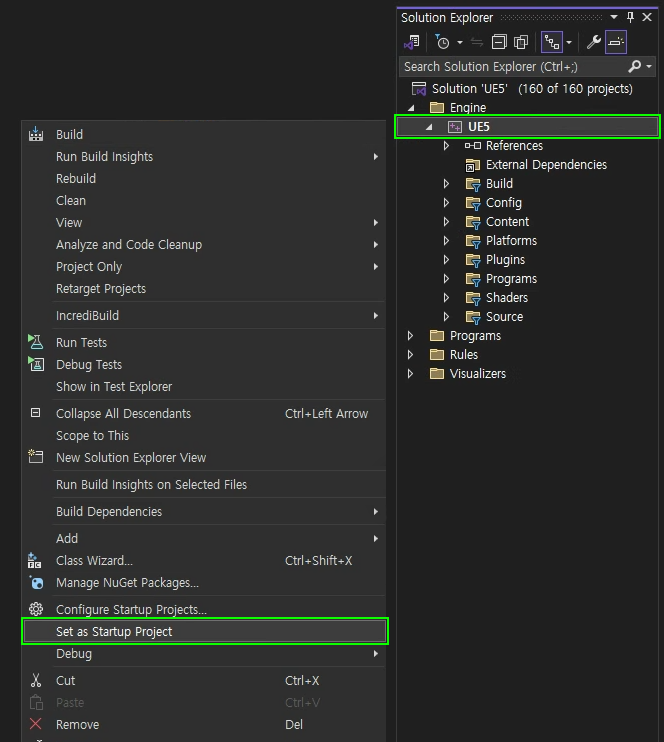This screenshot has width=664, height=742.
Task: Open the IncrediBuild submenu
Action: pos(204,316)
